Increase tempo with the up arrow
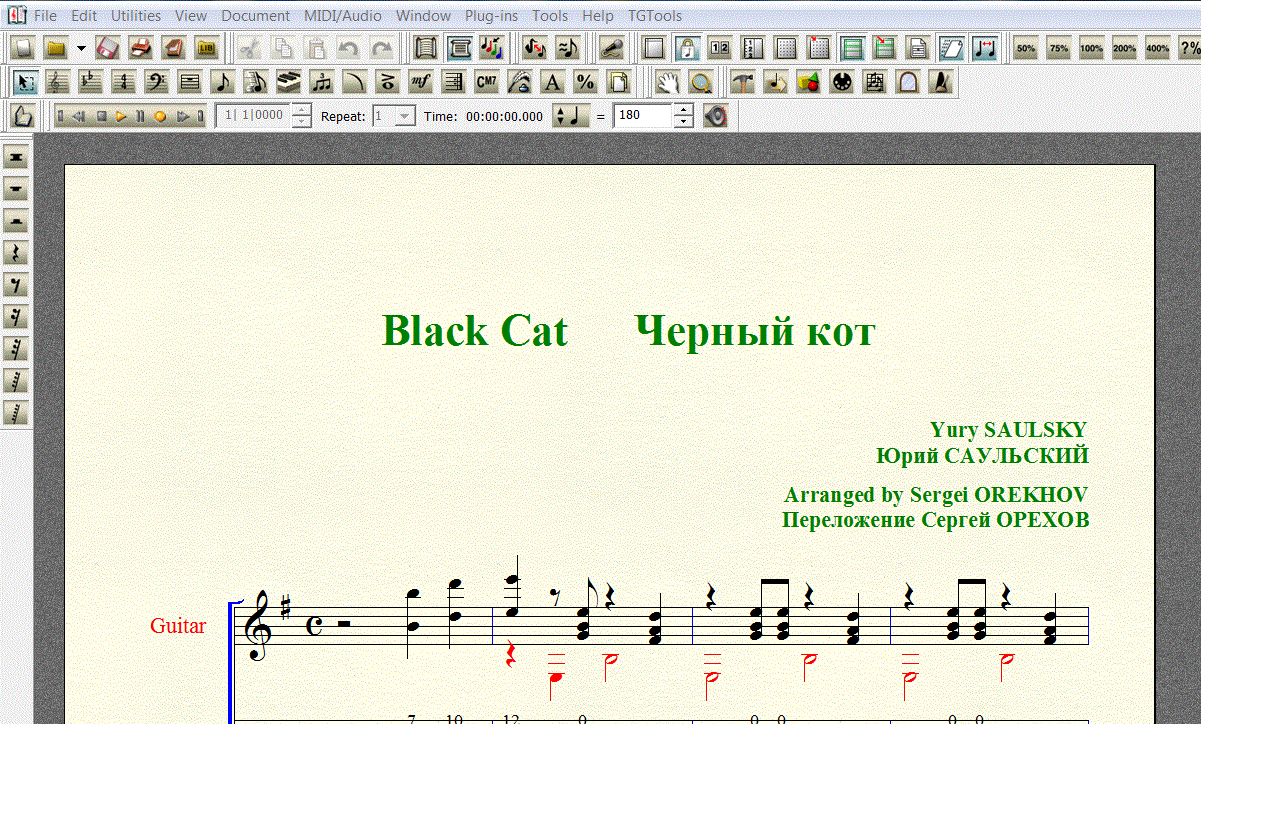1274x817 pixels. pyautogui.click(x=683, y=110)
